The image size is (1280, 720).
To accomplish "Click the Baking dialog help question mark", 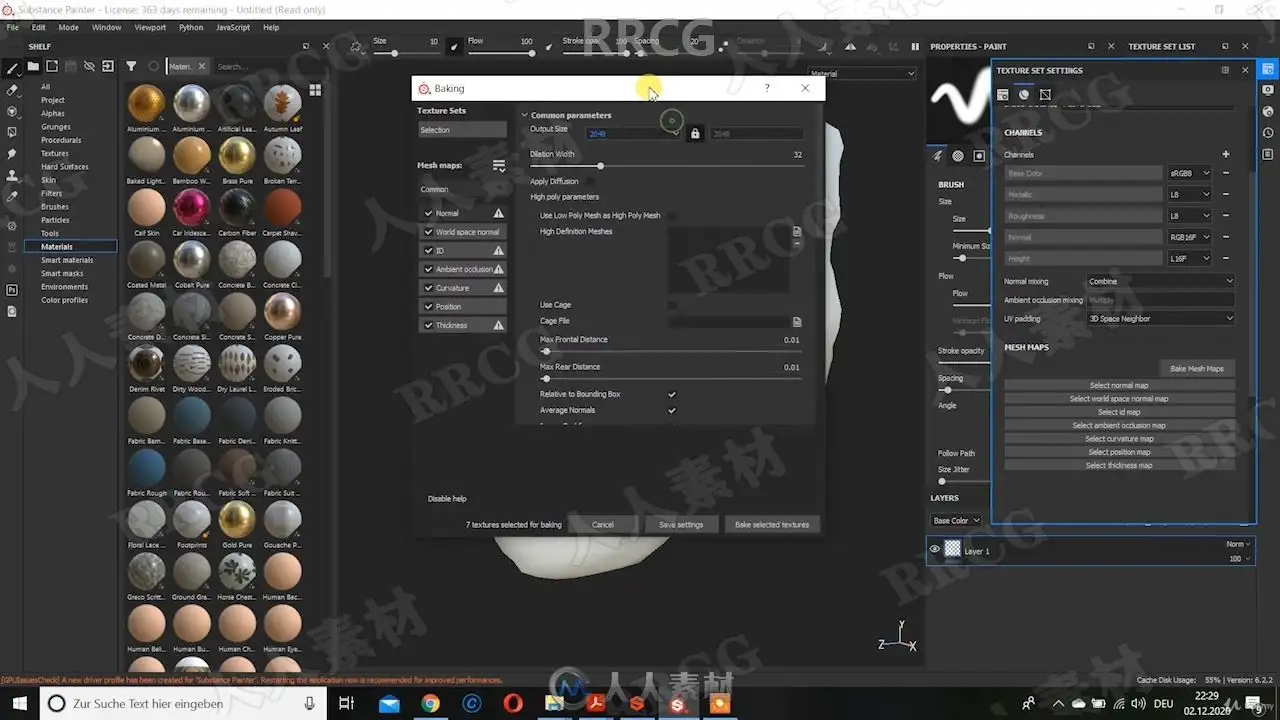I will (767, 88).
